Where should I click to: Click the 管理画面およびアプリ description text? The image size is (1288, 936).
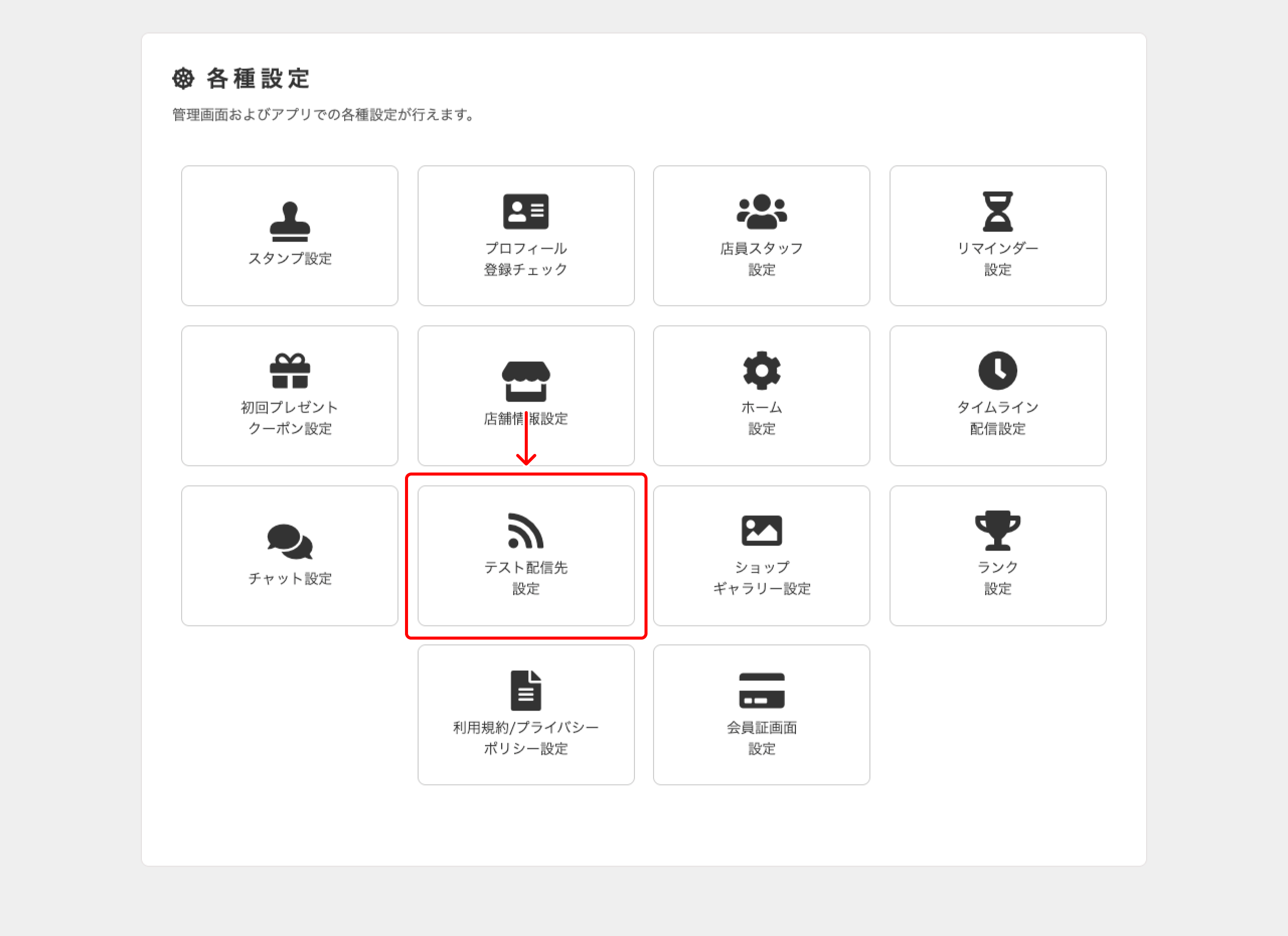tap(324, 115)
